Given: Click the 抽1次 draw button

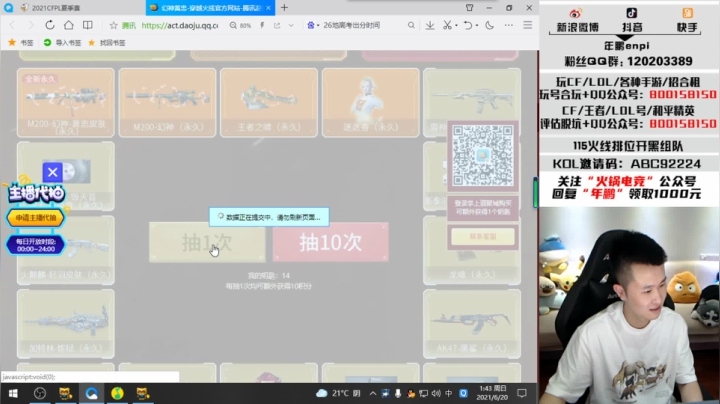Looking at the screenshot, I should coord(207,242).
